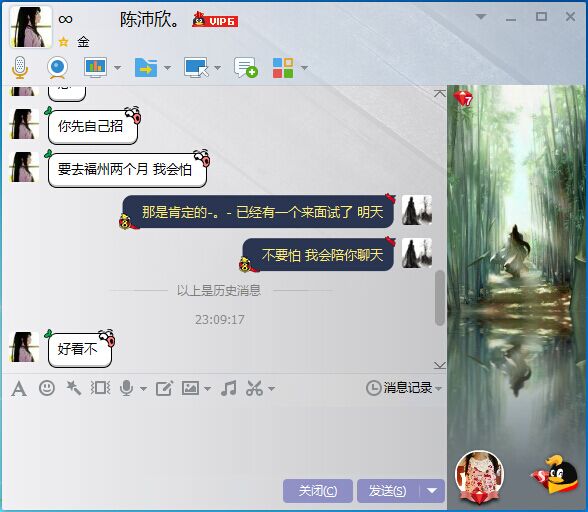Click the 以上是历史消息 divider label
This screenshot has height=512, width=588.
coord(219,290)
